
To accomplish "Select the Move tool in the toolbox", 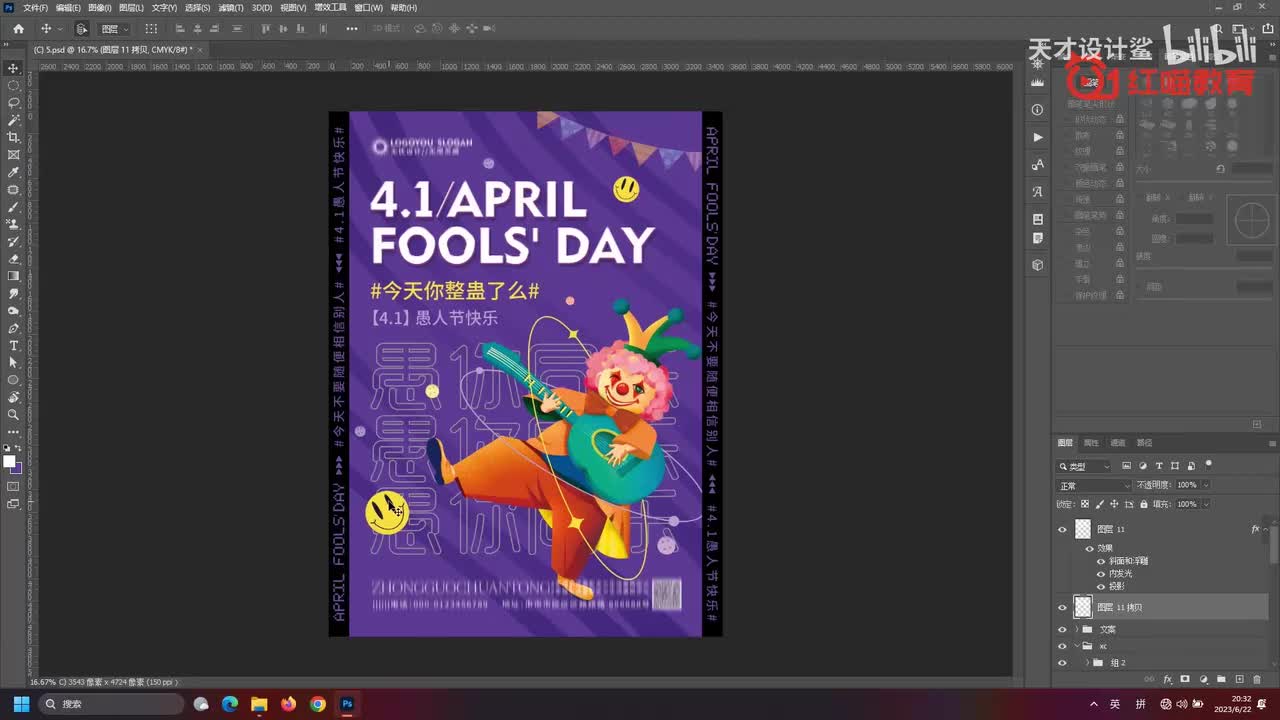I will click(x=13, y=68).
